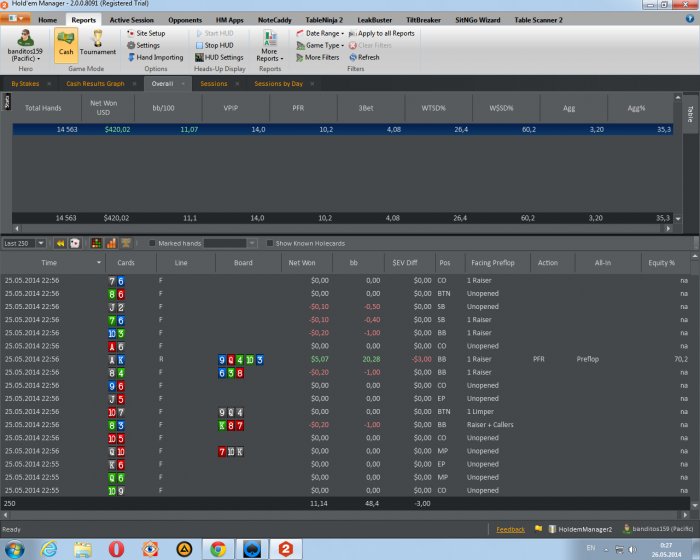Sort by the Net Won column header
Viewport: 700px width, 560px height.
point(301,262)
